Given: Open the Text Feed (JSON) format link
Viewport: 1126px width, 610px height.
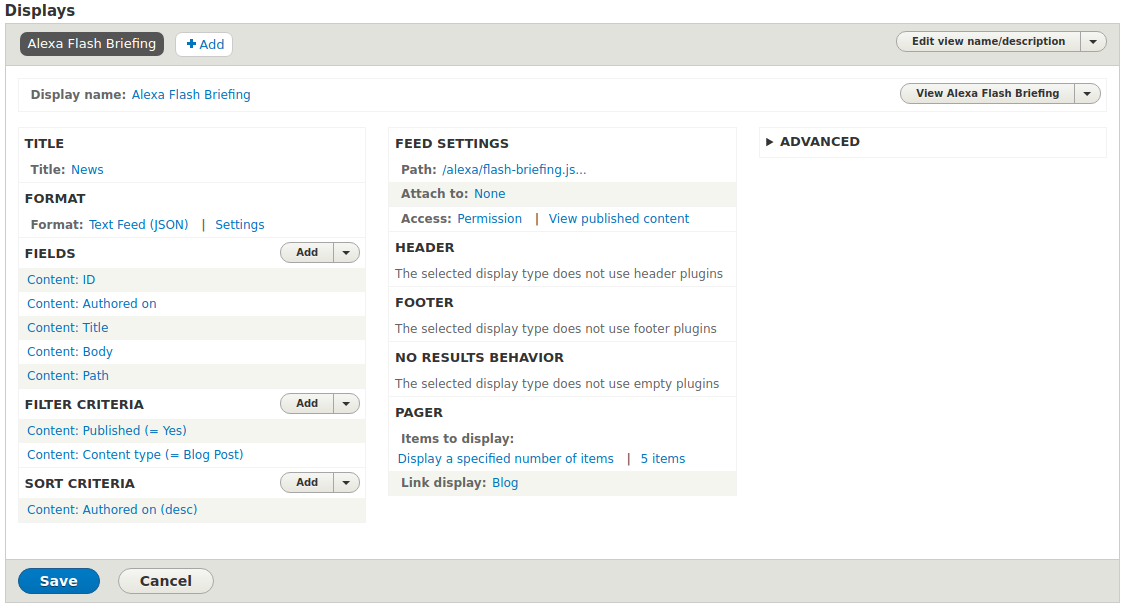Looking at the screenshot, I should point(138,225).
